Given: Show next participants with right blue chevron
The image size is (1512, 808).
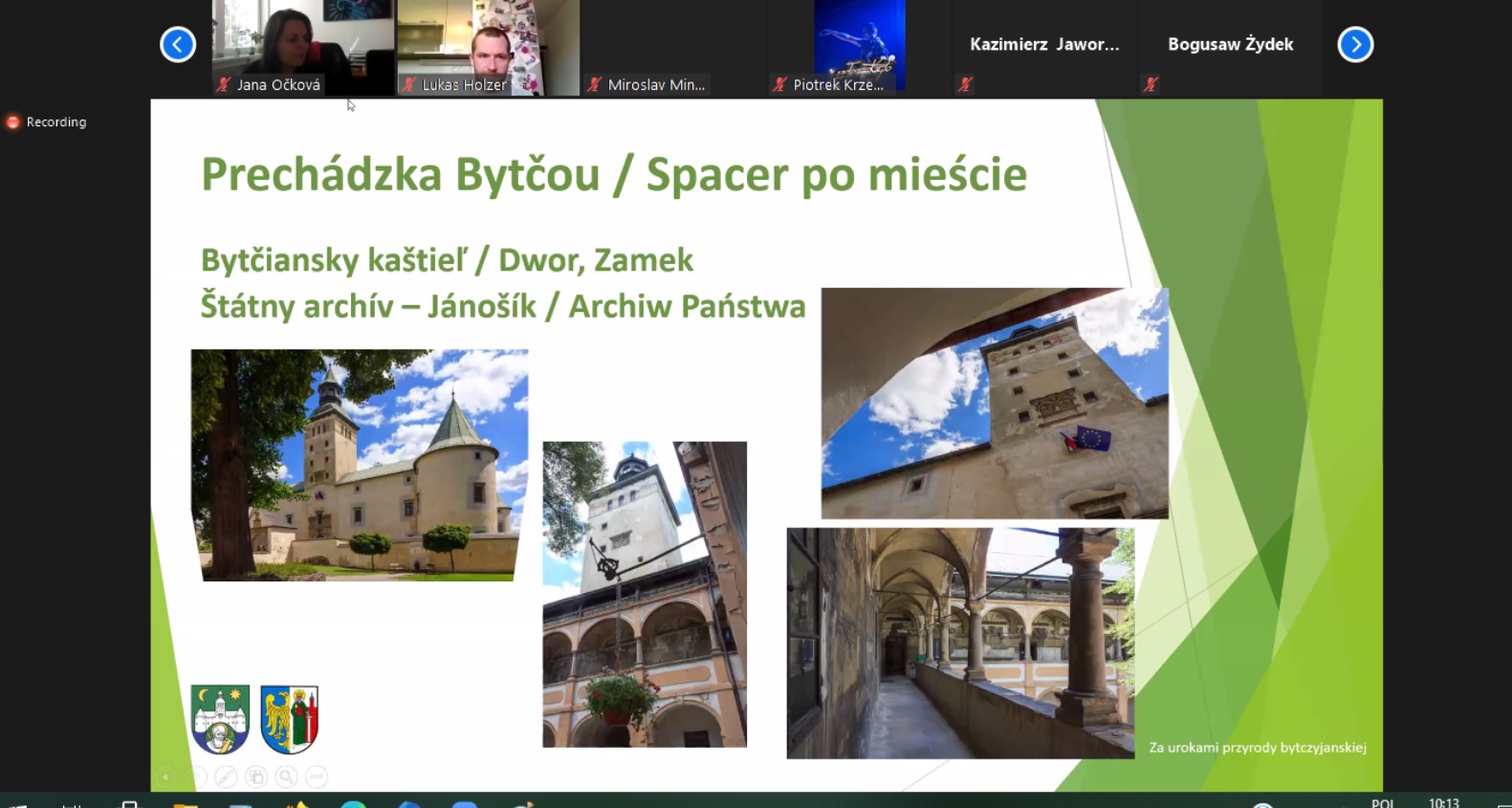Looking at the screenshot, I should pyautogui.click(x=1354, y=45).
